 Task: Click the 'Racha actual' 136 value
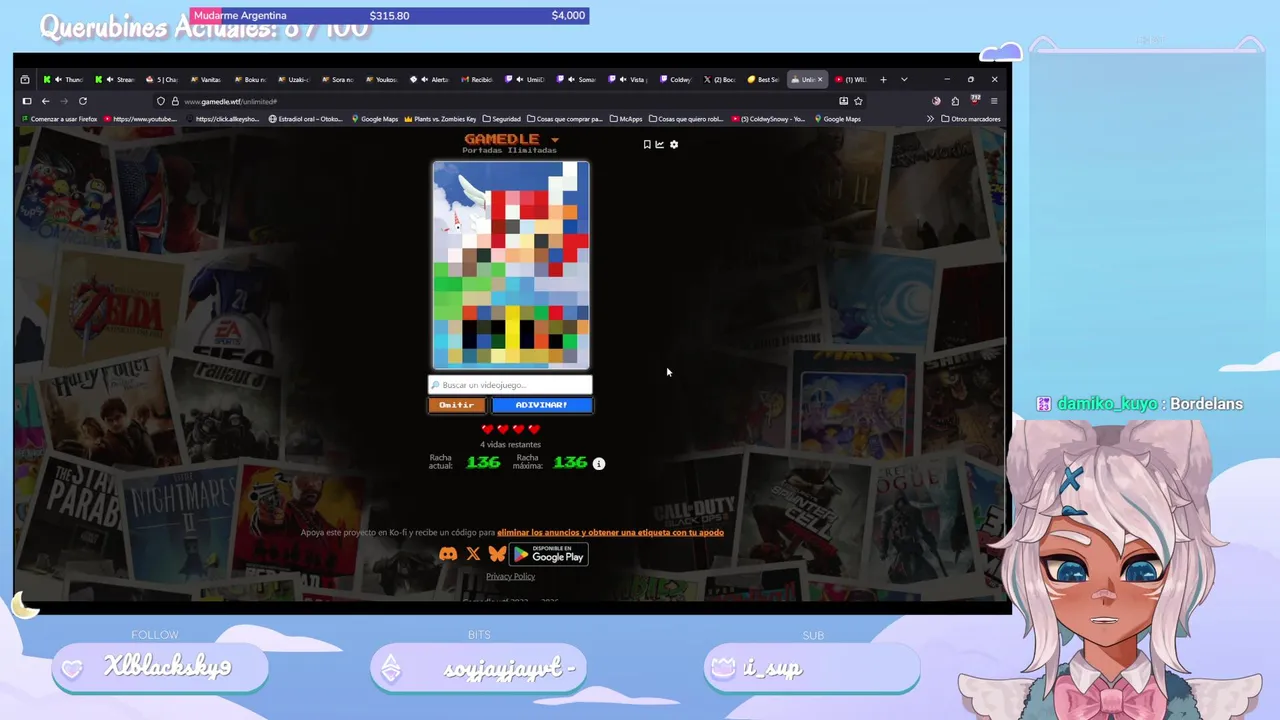(483, 462)
